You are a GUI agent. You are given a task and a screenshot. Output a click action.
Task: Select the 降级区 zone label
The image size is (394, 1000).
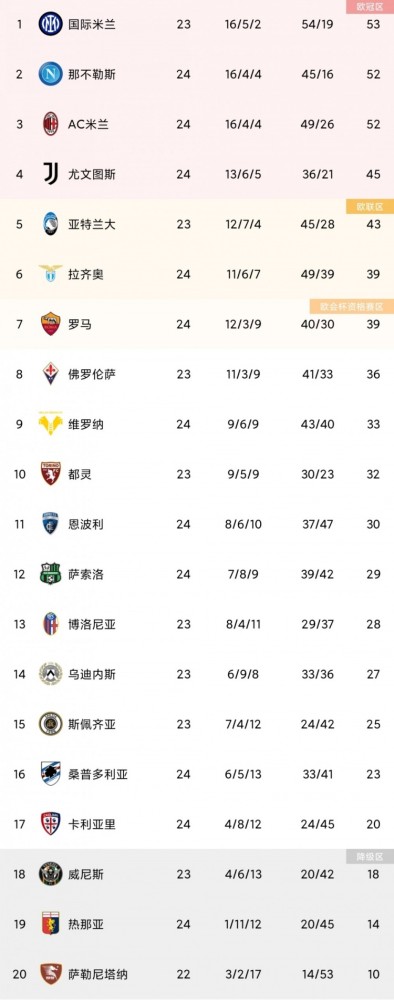pyautogui.click(x=370, y=857)
